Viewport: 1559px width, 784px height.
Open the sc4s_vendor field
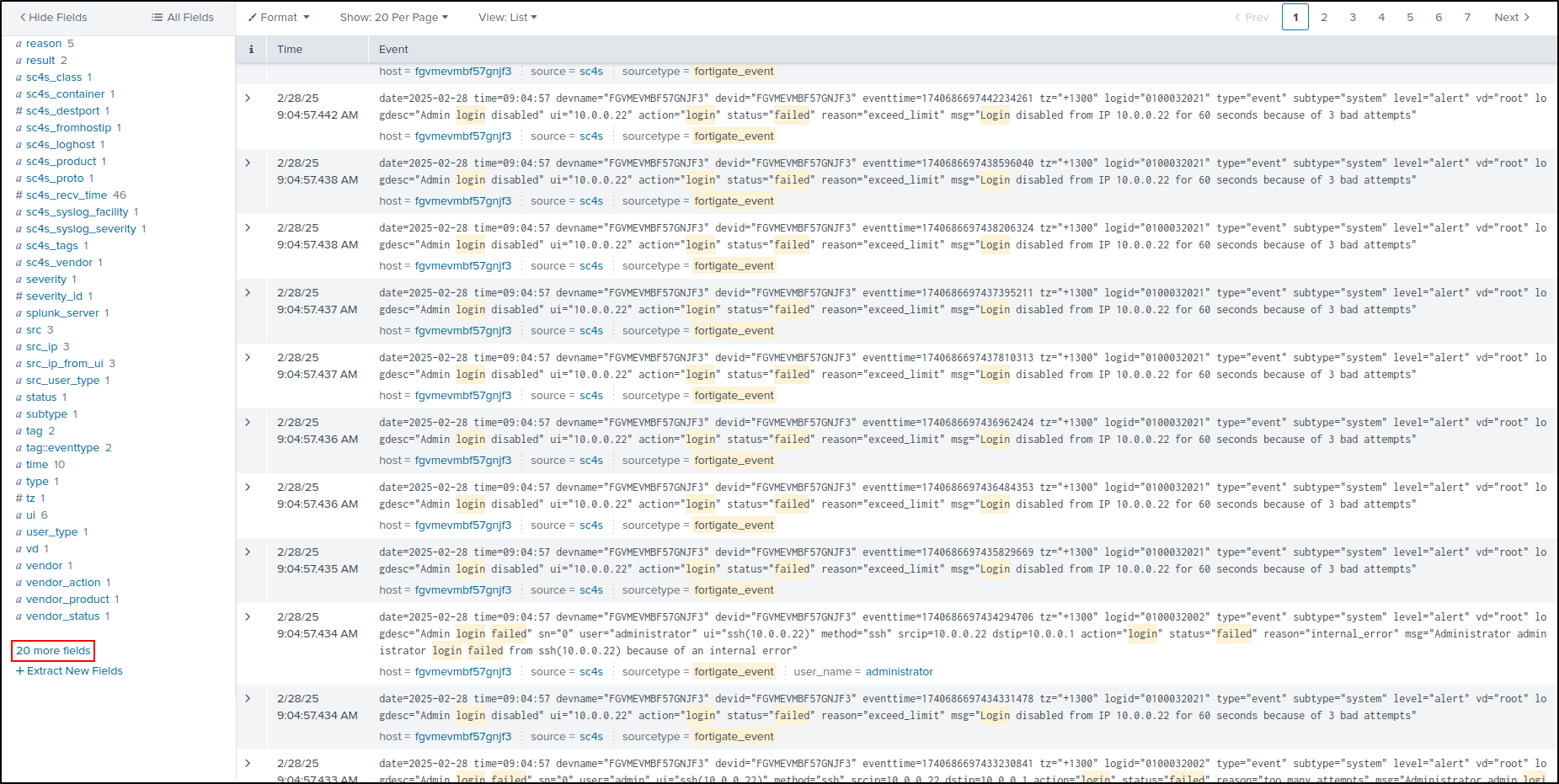59,263
